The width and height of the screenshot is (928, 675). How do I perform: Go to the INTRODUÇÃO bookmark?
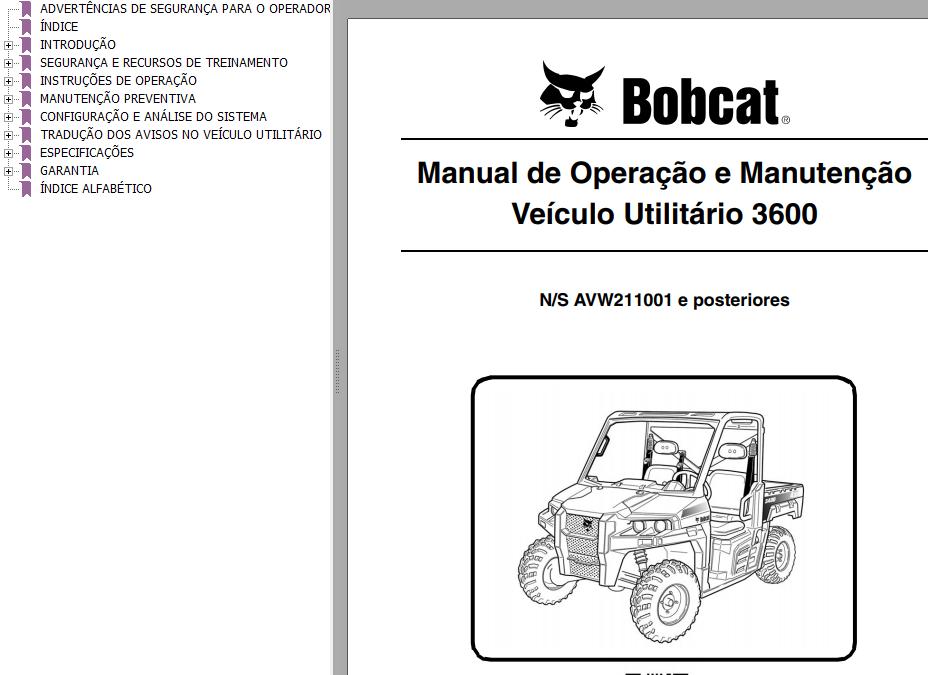[x=78, y=45]
